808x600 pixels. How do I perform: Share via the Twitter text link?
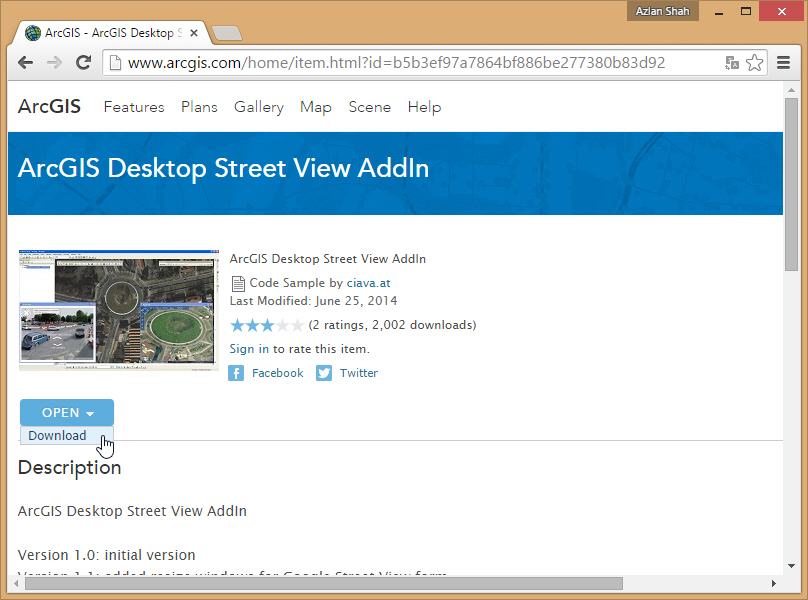pyautogui.click(x=359, y=373)
